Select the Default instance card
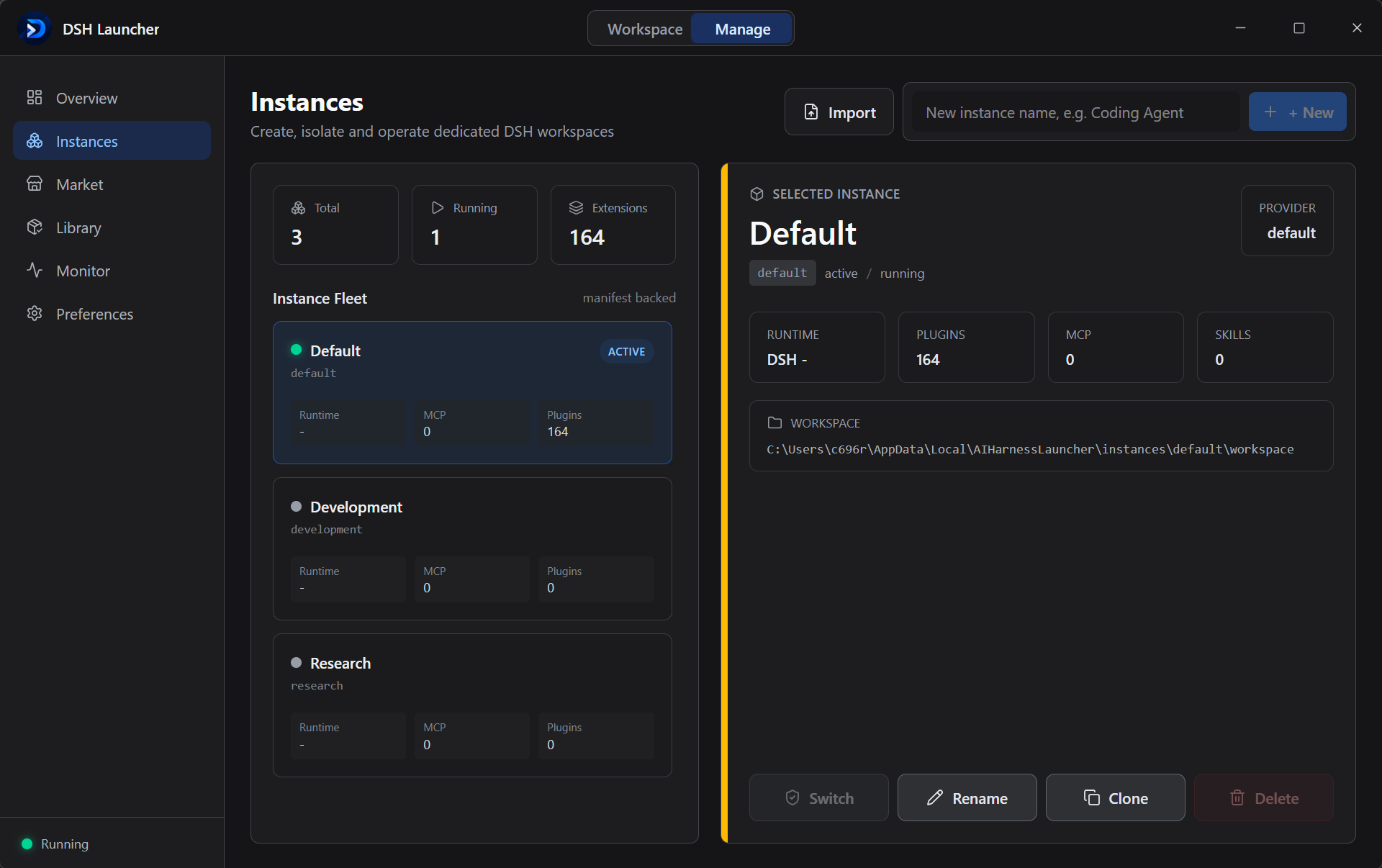Image resolution: width=1382 pixels, height=868 pixels. click(x=472, y=392)
